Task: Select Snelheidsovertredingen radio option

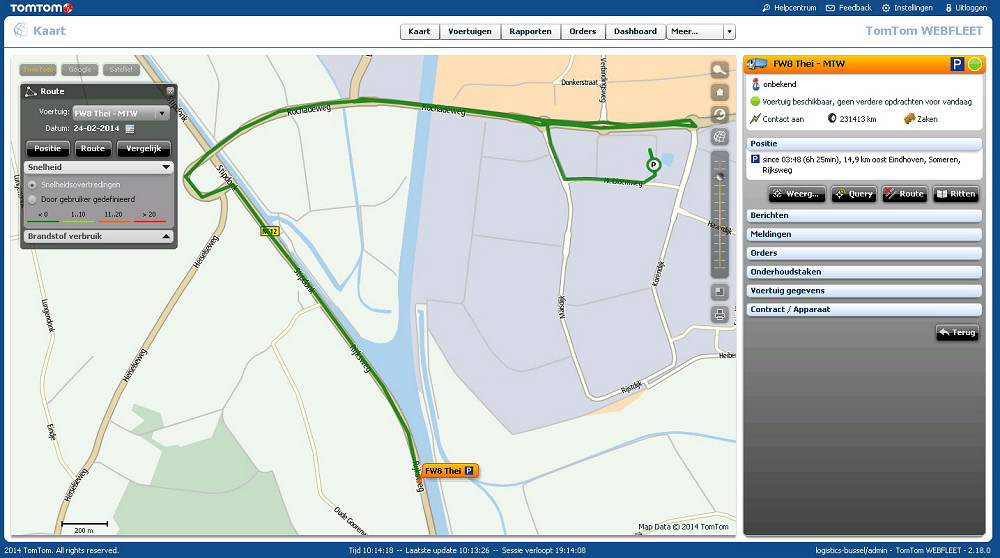Action: (32, 185)
